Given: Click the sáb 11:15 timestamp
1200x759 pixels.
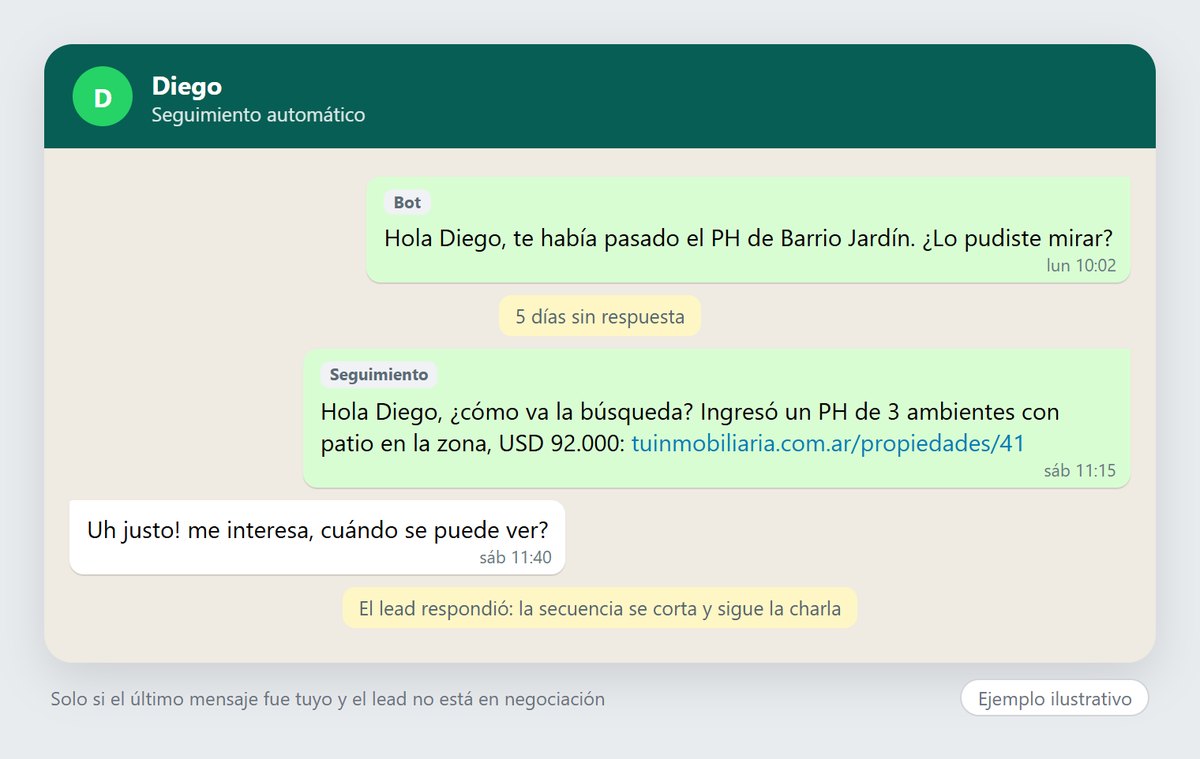Looking at the screenshot, I should coord(1080,471).
